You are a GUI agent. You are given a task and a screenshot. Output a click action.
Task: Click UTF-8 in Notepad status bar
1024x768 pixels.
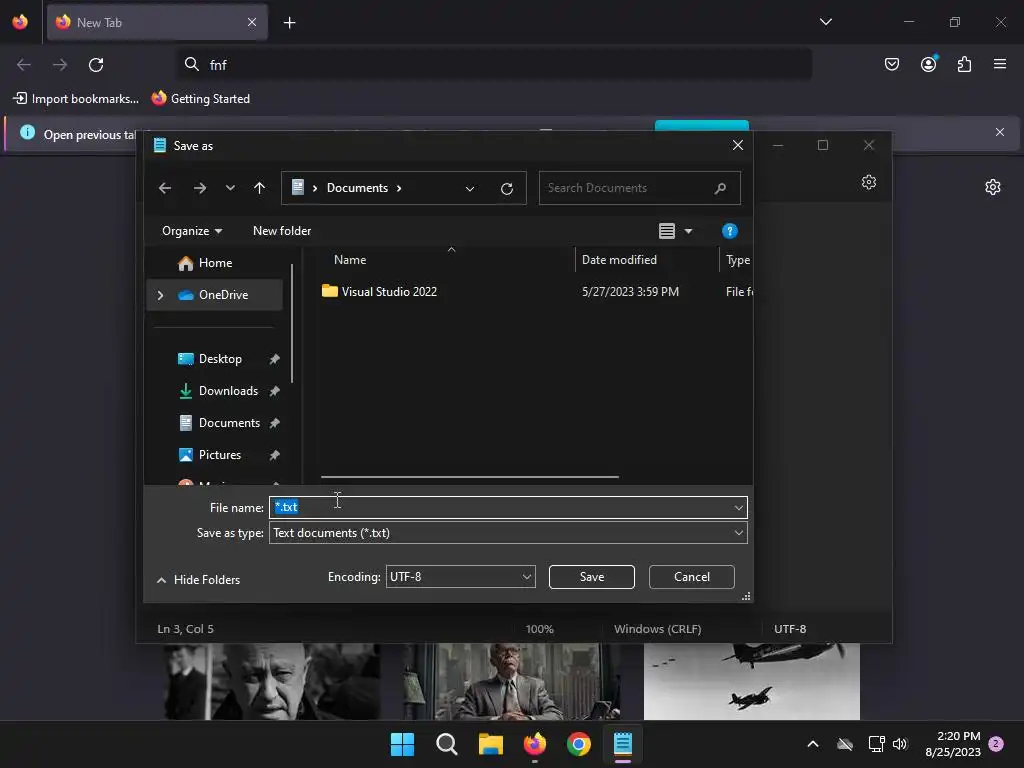tap(790, 629)
